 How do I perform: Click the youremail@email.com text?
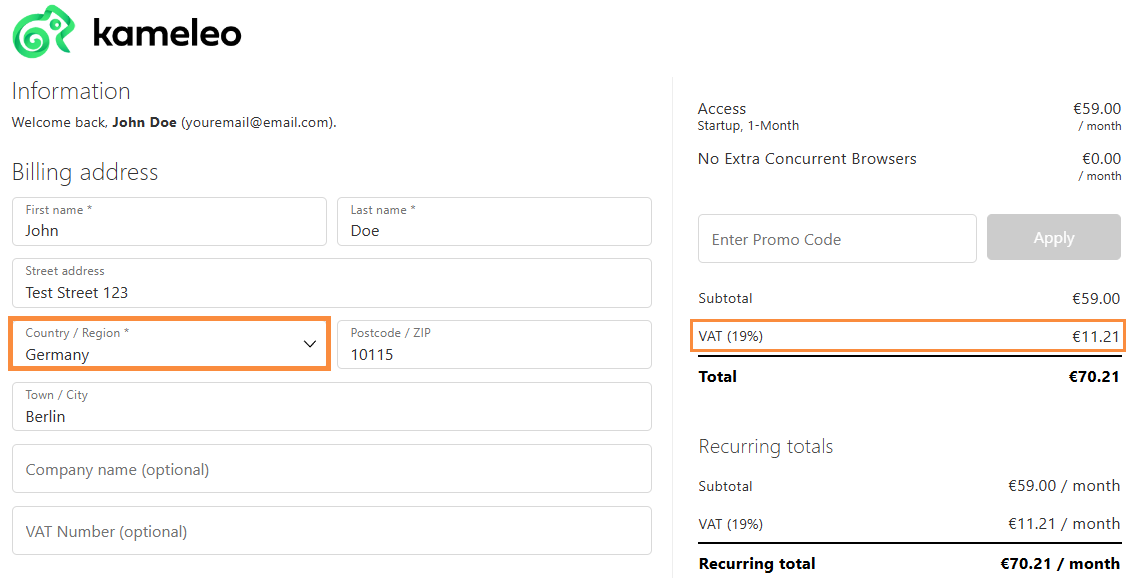tap(257, 123)
